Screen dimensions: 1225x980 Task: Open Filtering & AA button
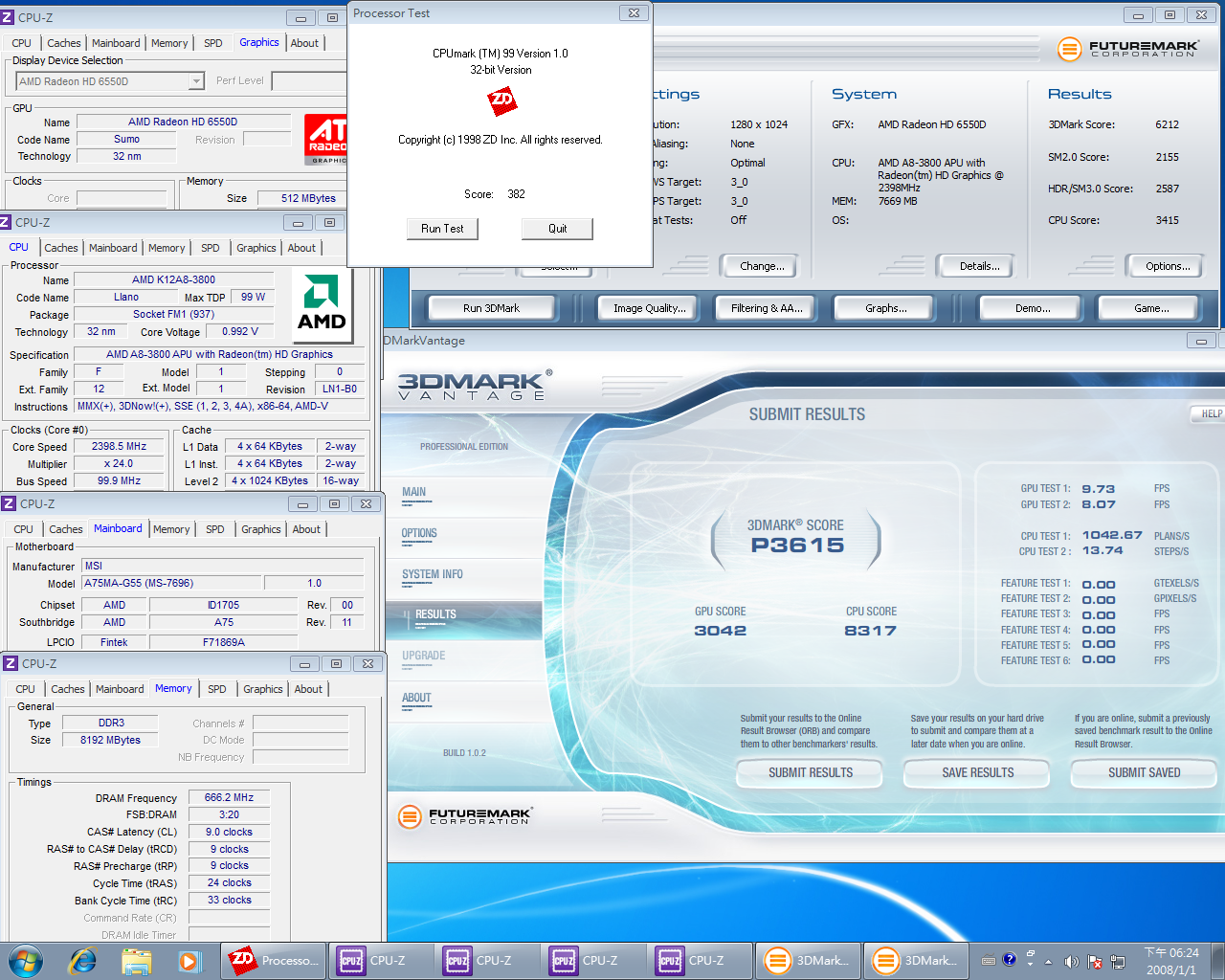767,308
